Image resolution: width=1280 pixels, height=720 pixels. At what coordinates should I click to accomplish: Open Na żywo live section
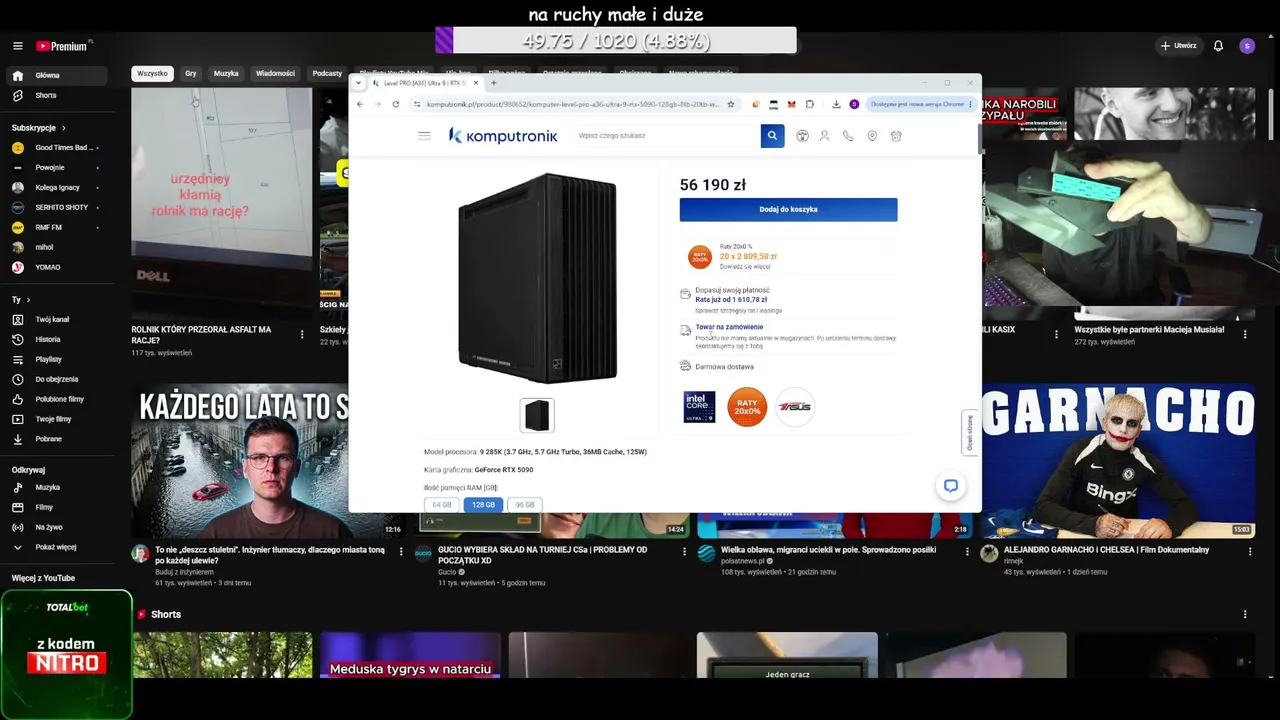[48, 527]
